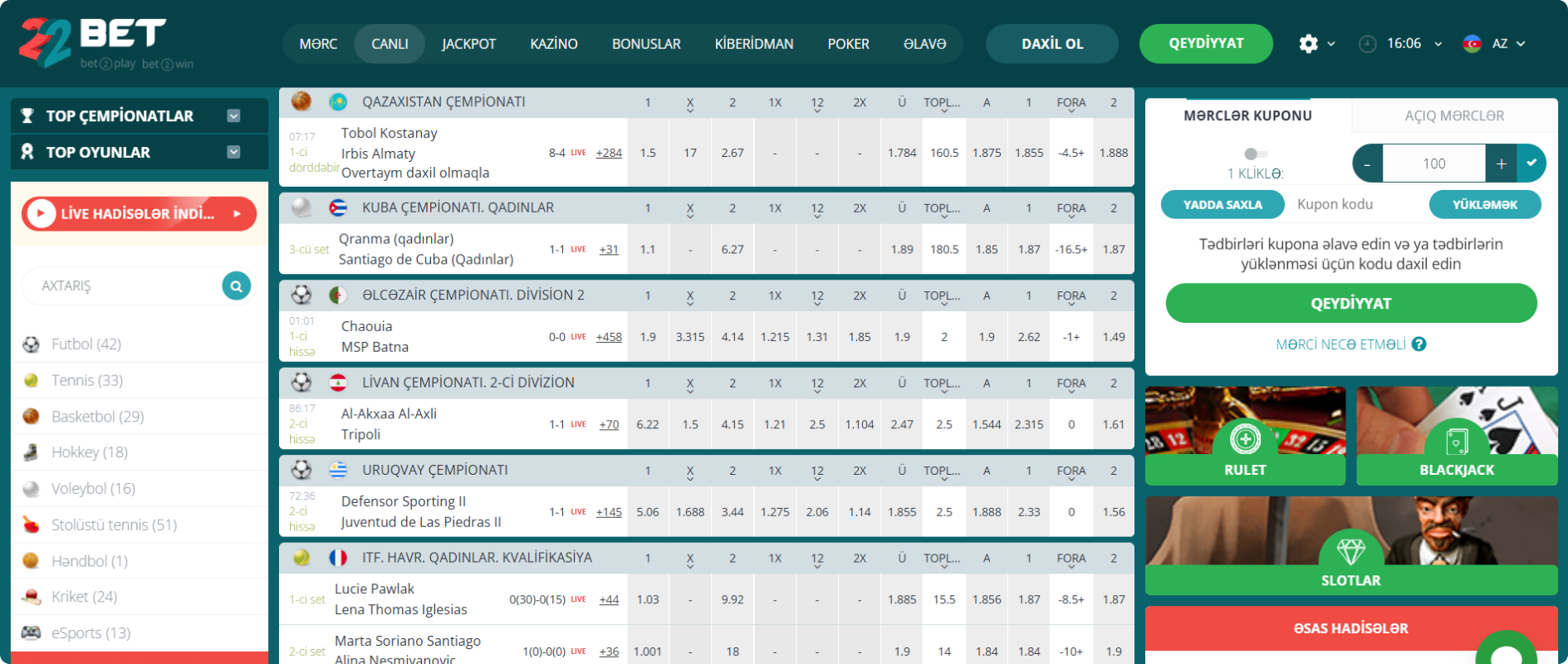Open the Jackpot menu item

(468, 44)
